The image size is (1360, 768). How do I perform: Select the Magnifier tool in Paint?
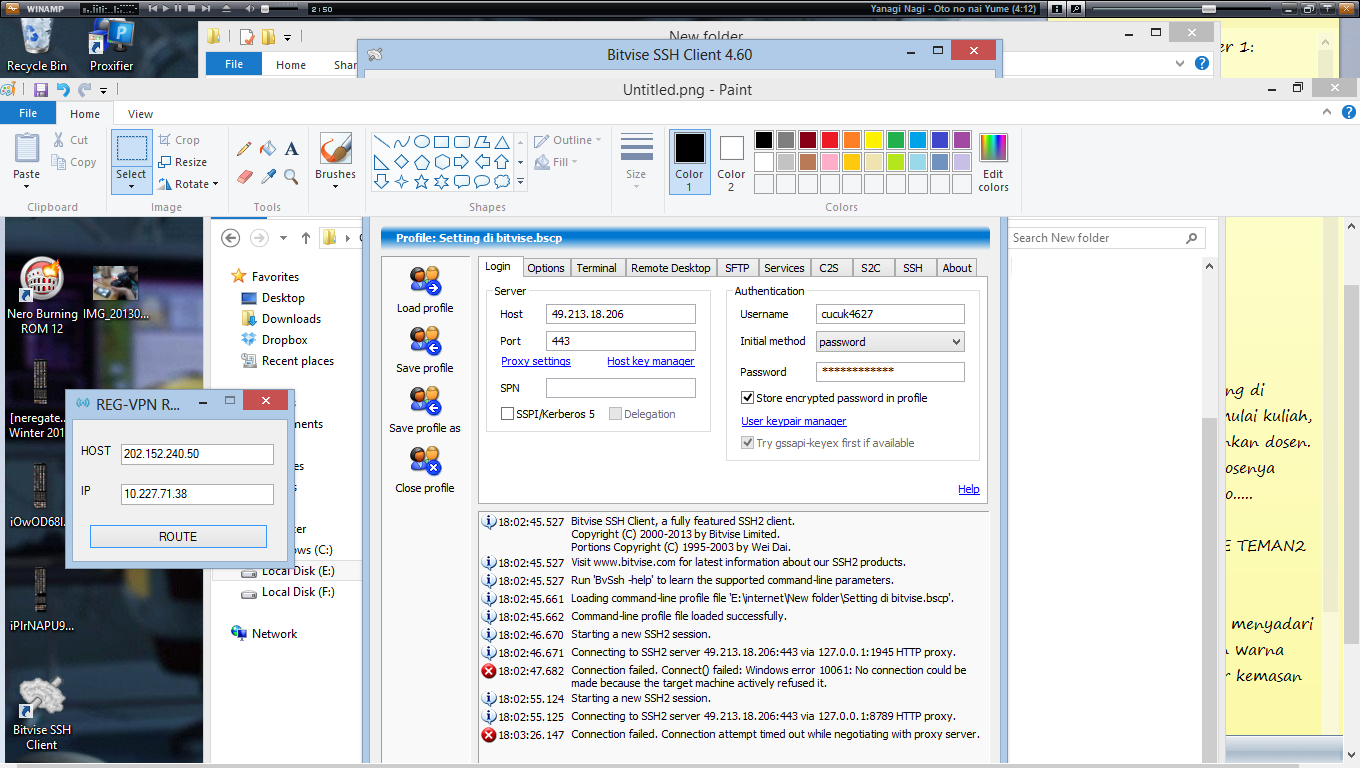coord(291,177)
